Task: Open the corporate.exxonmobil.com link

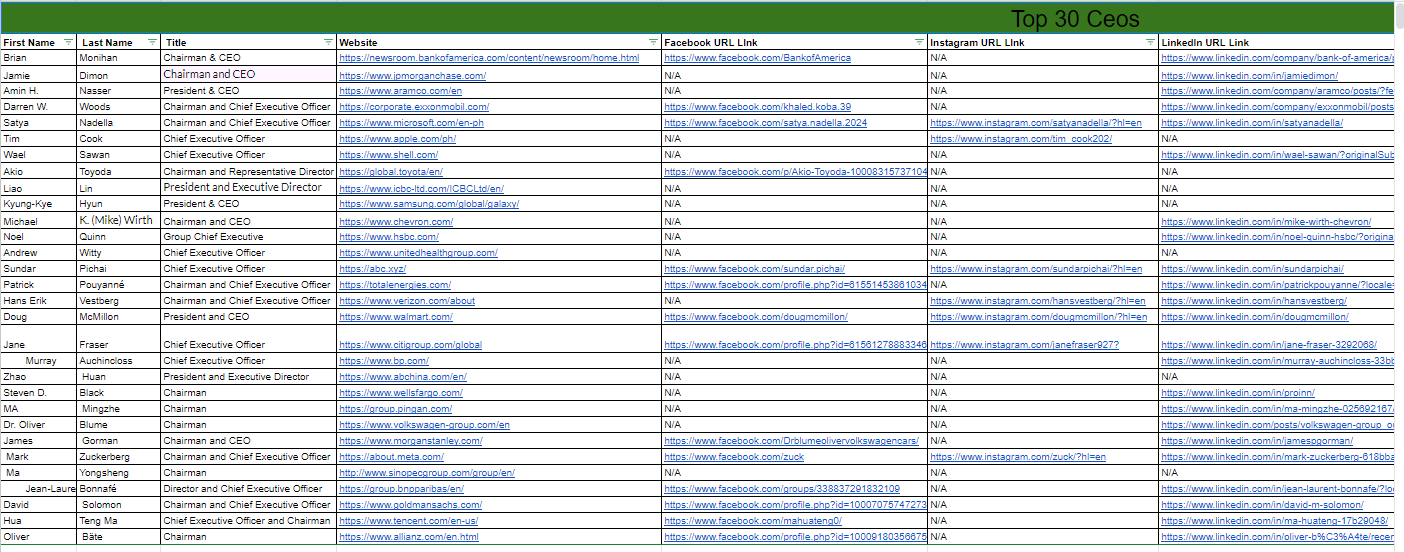Action: pyautogui.click(x=414, y=107)
